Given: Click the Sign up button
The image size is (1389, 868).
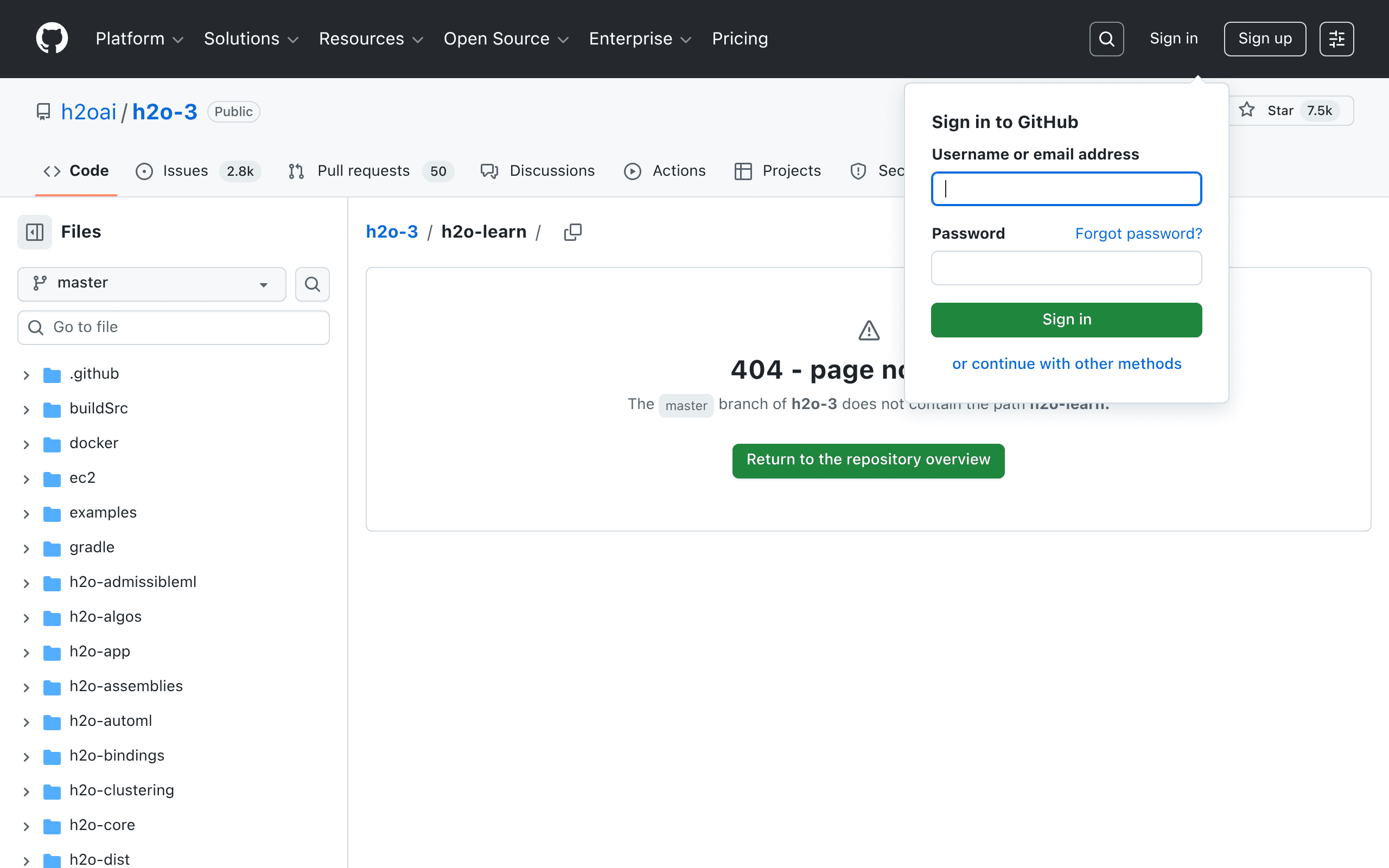Looking at the screenshot, I should 1265,39.
